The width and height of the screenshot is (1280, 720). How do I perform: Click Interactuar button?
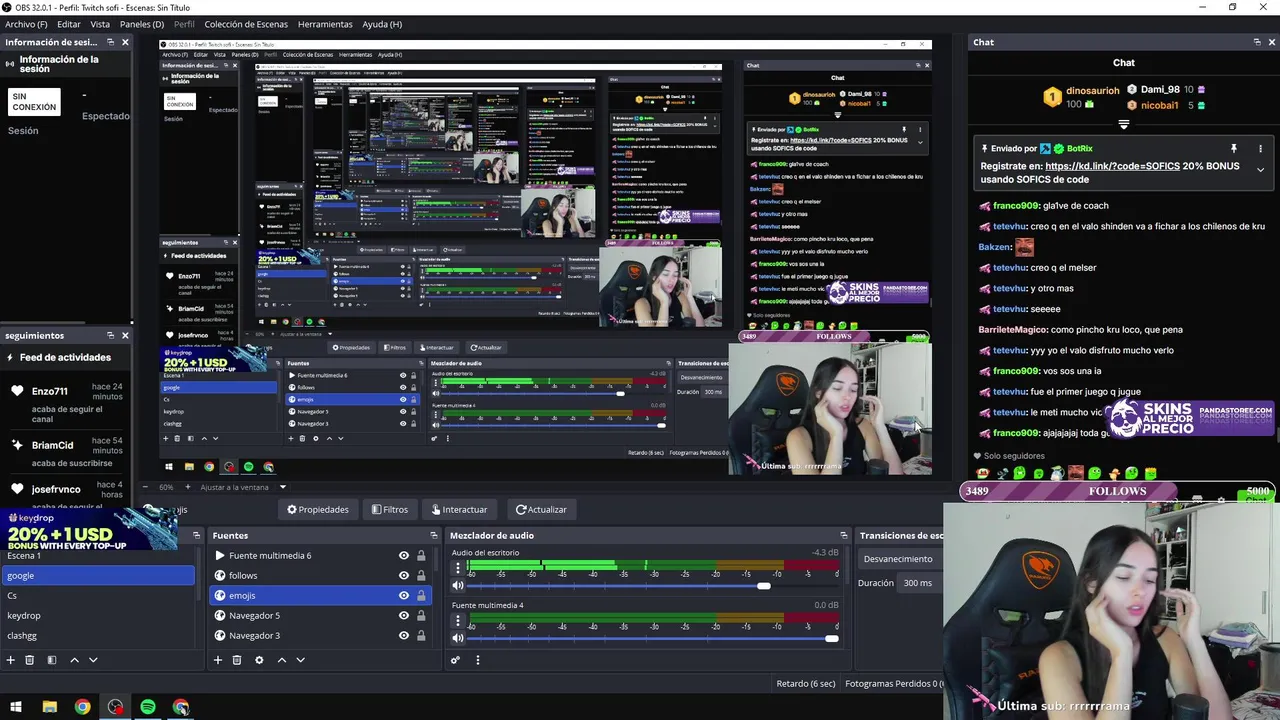pyautogui.click(x=459, y=510)
